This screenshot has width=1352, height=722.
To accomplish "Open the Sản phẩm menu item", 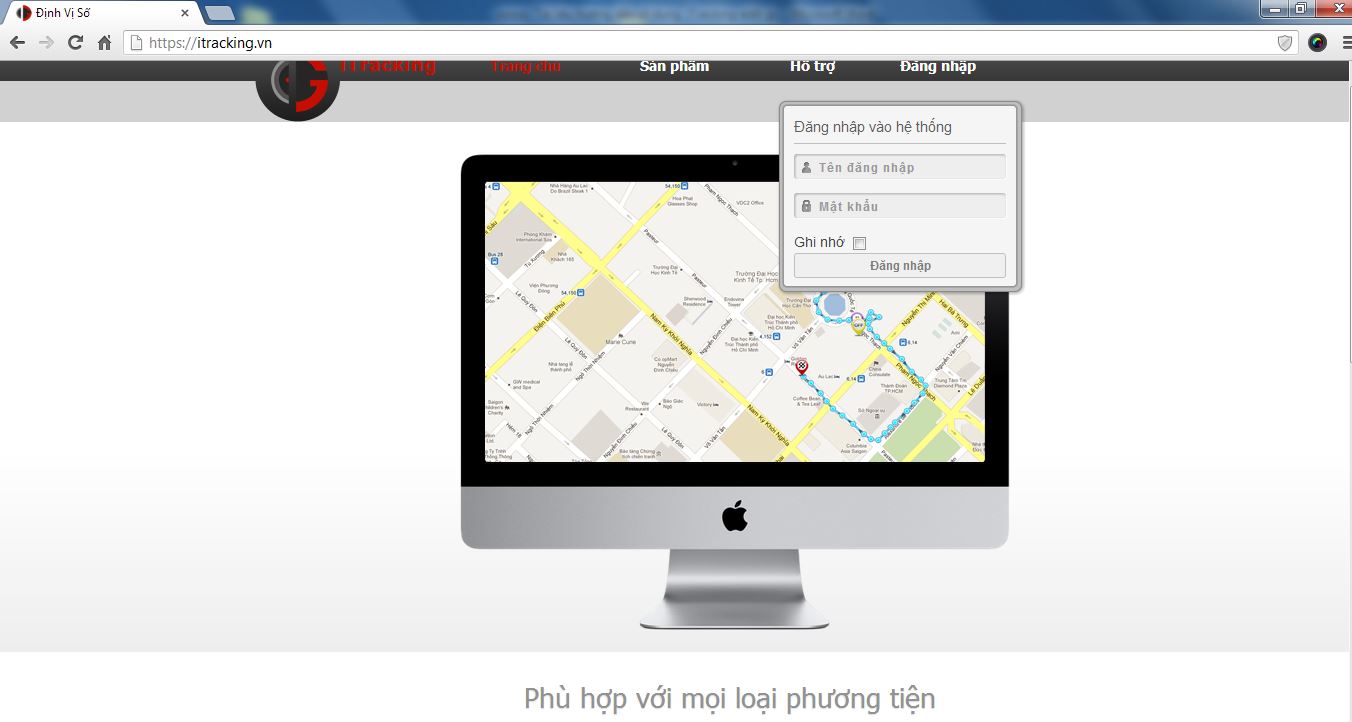I will pyautogui.click(x=674, y=67).
